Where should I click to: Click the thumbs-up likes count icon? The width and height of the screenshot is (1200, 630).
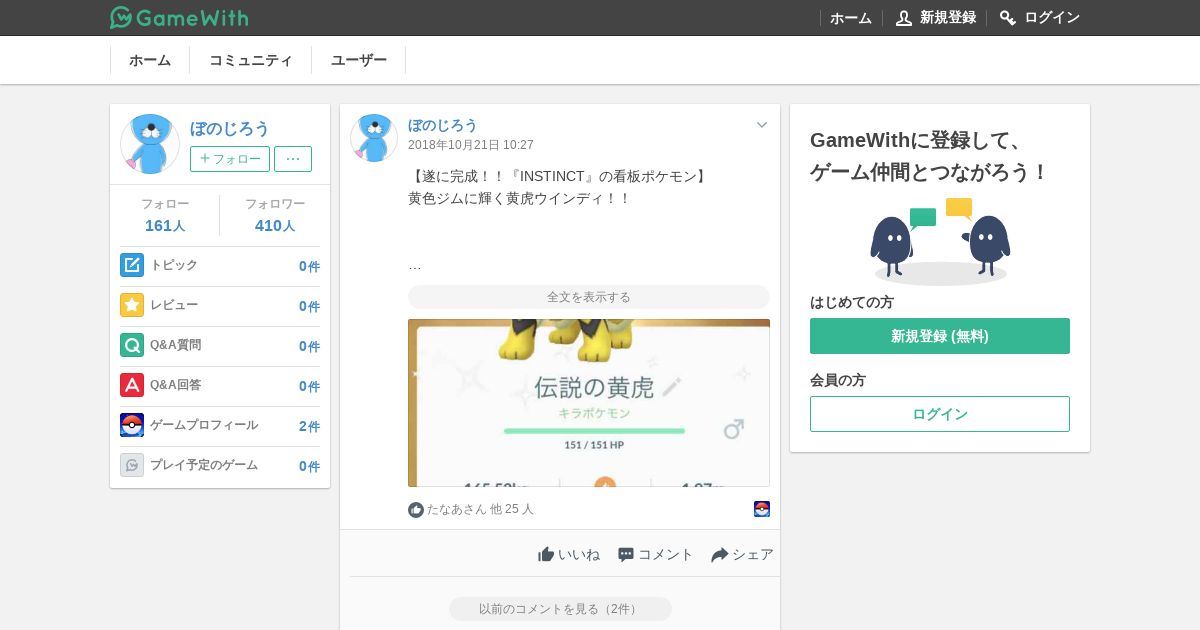pos(416,510)
